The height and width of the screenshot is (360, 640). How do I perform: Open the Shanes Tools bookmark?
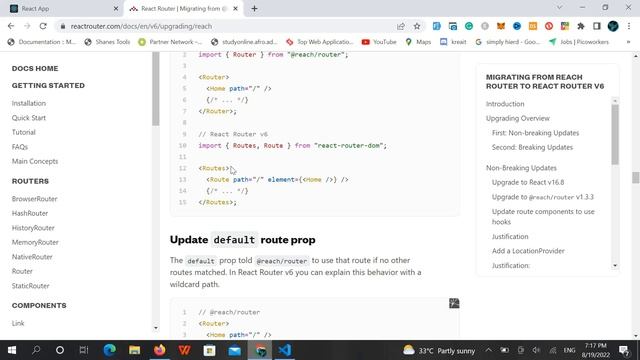[107, 42]
